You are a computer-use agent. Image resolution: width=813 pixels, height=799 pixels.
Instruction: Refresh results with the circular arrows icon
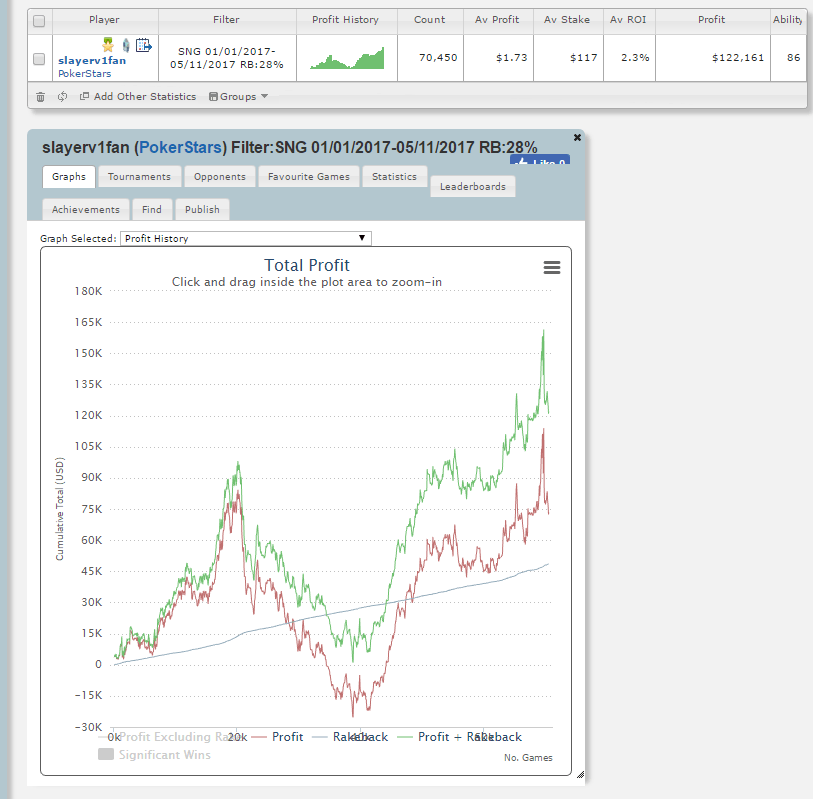tap(62, 96)
